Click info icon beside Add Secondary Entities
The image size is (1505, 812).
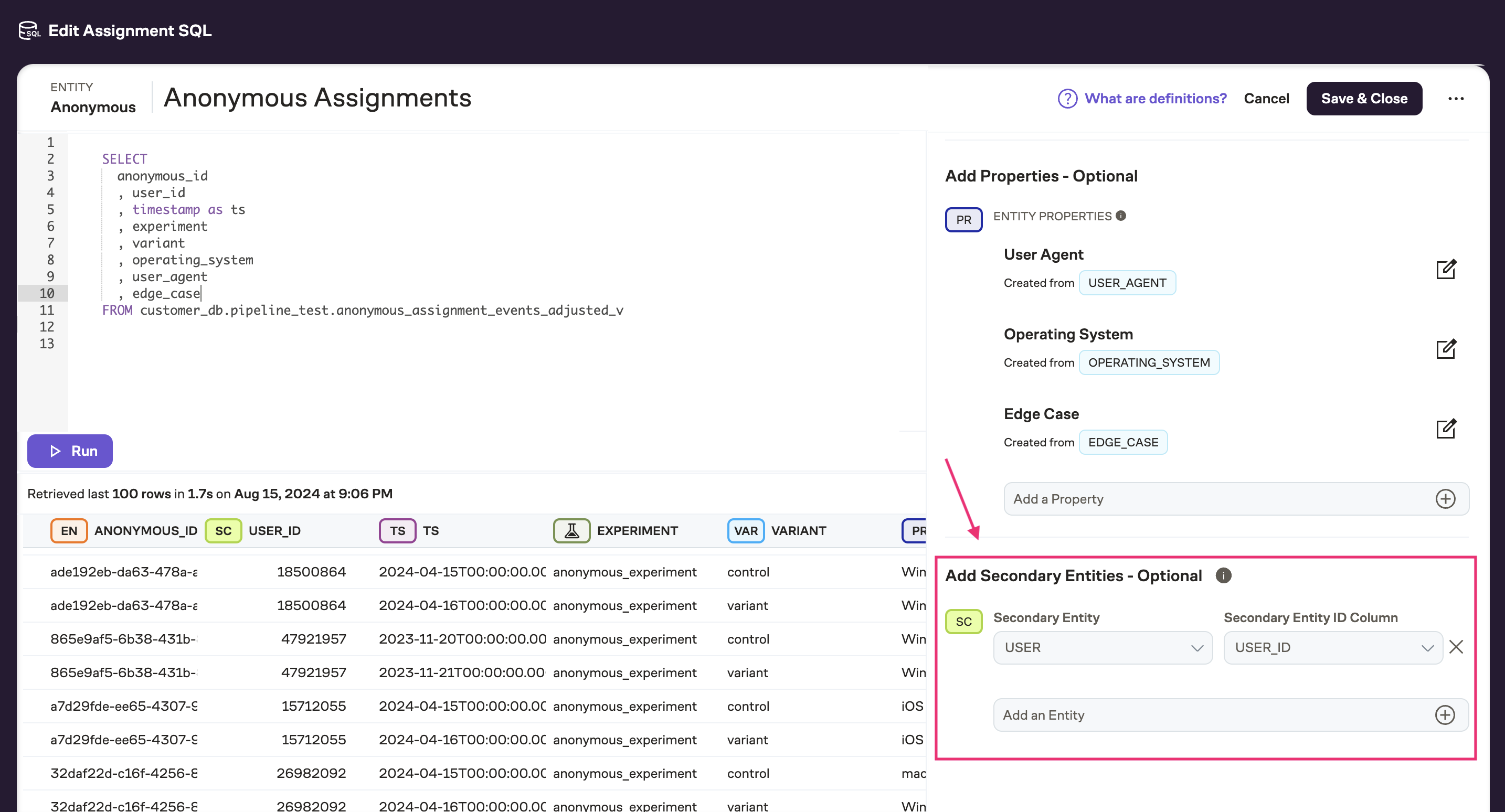pyautogui.click(x=1223, y=575)
